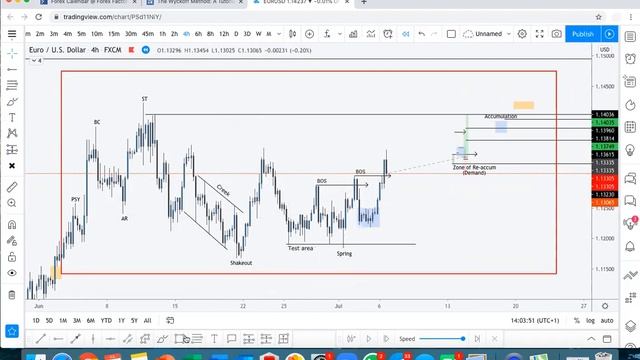Select the ruler measure tool
640x360 pixels.
tap(12, 187)
